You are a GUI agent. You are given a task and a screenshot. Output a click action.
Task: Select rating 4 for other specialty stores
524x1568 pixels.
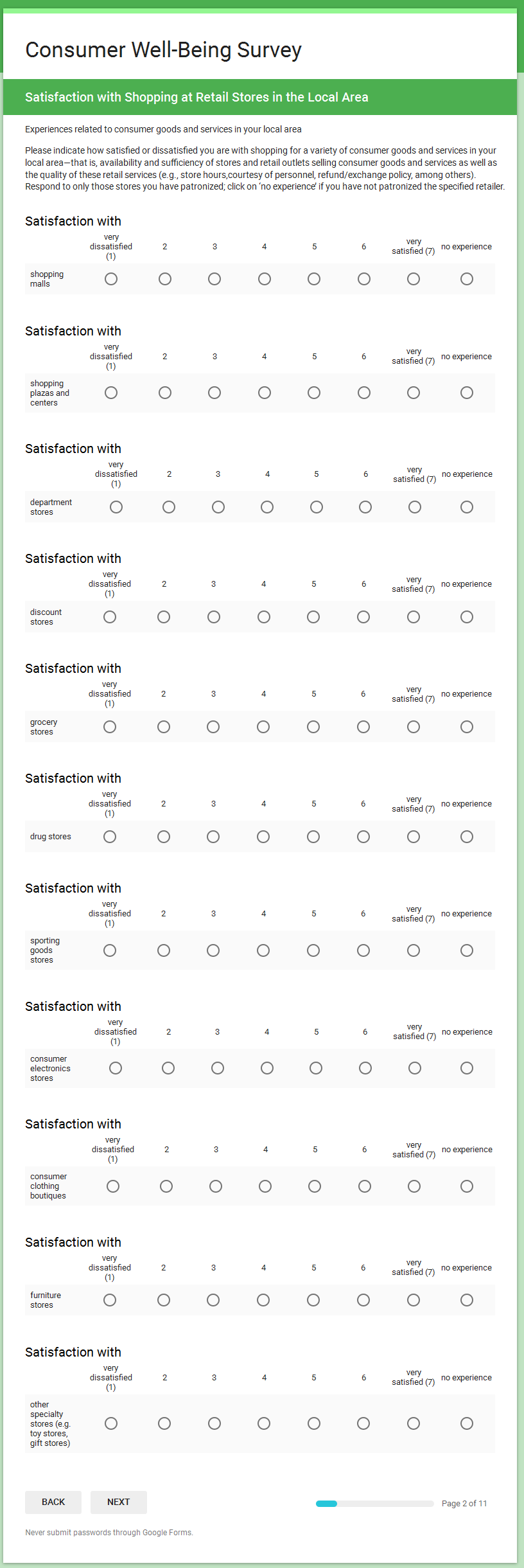pos(264,1423)
